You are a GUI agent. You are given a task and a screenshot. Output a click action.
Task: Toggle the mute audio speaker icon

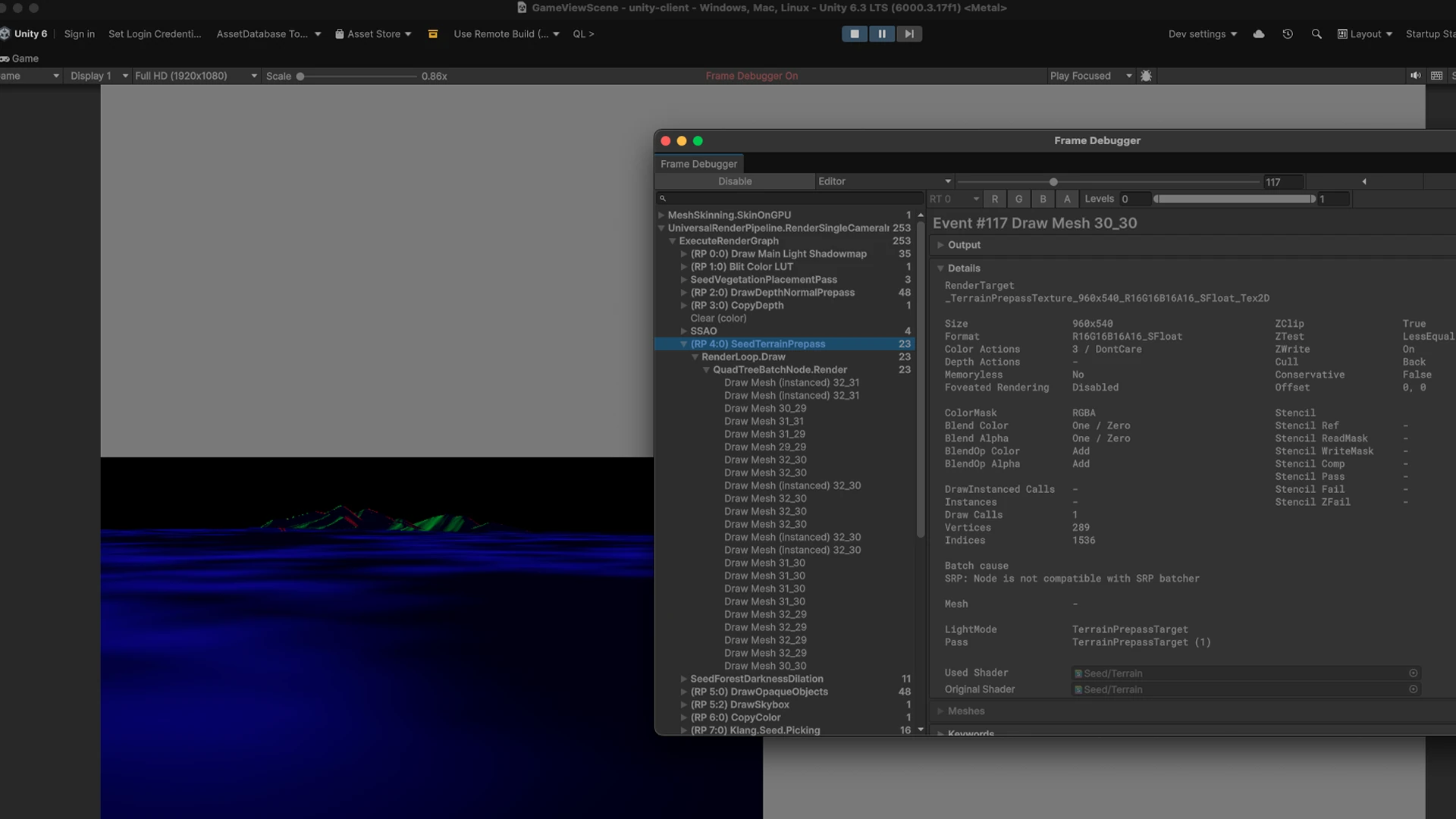[1415, 76]
